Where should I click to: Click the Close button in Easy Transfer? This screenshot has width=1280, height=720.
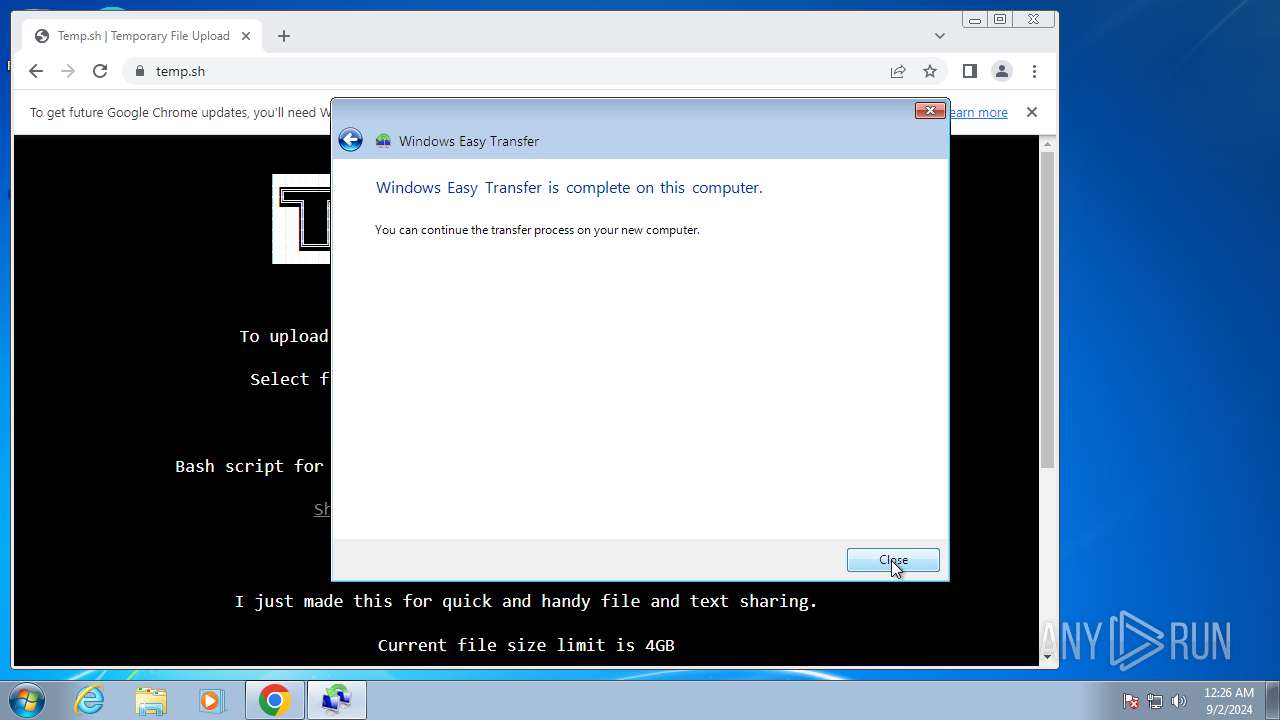[x=893, y=560]
